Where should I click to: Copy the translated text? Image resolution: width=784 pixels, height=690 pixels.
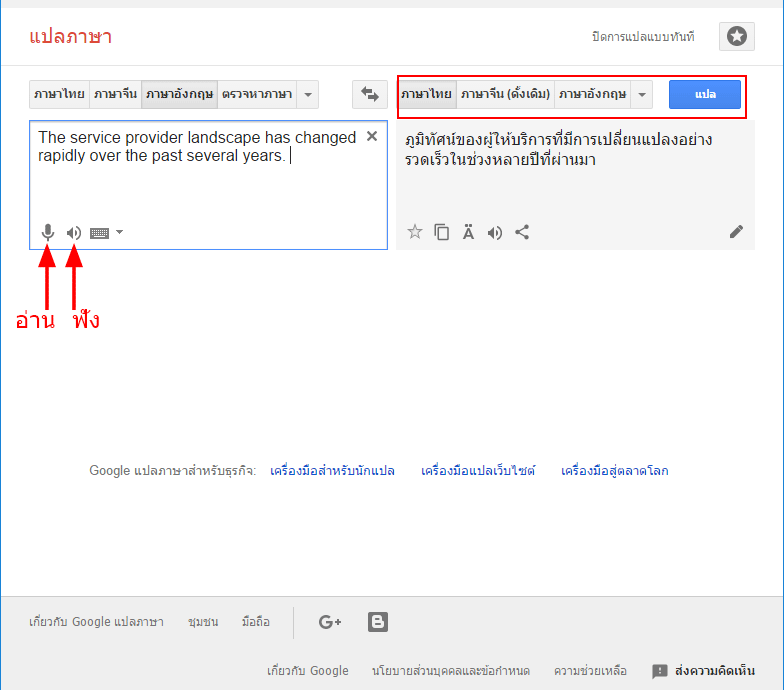442,232
